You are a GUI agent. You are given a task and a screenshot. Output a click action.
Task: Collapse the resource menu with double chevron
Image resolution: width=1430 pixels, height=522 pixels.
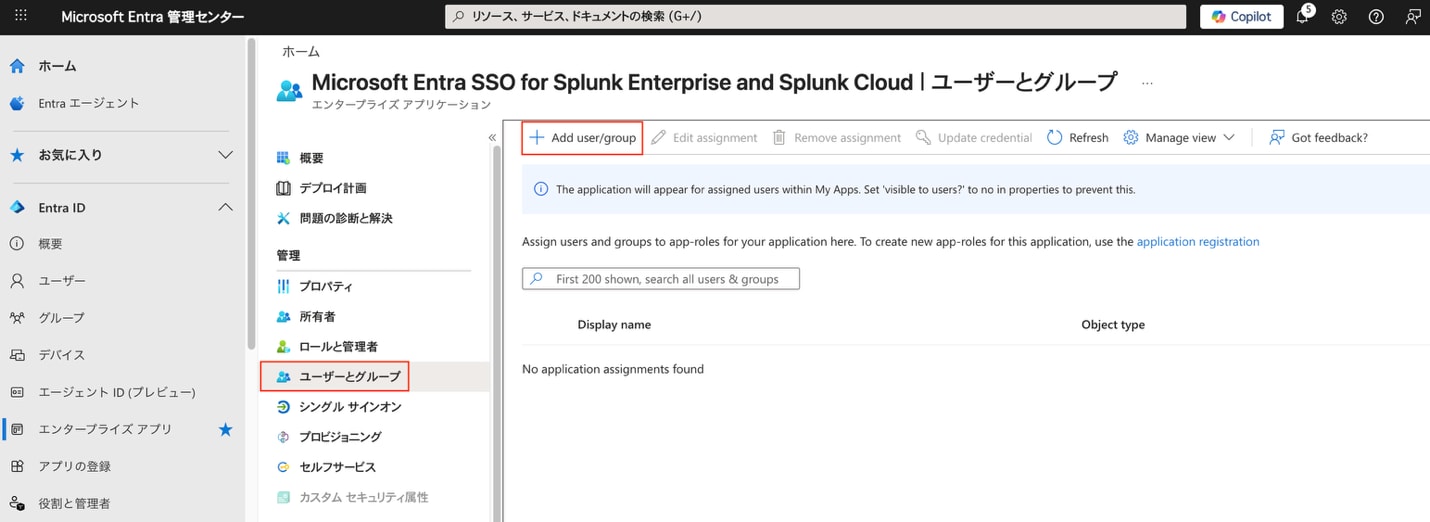point(492,138)
